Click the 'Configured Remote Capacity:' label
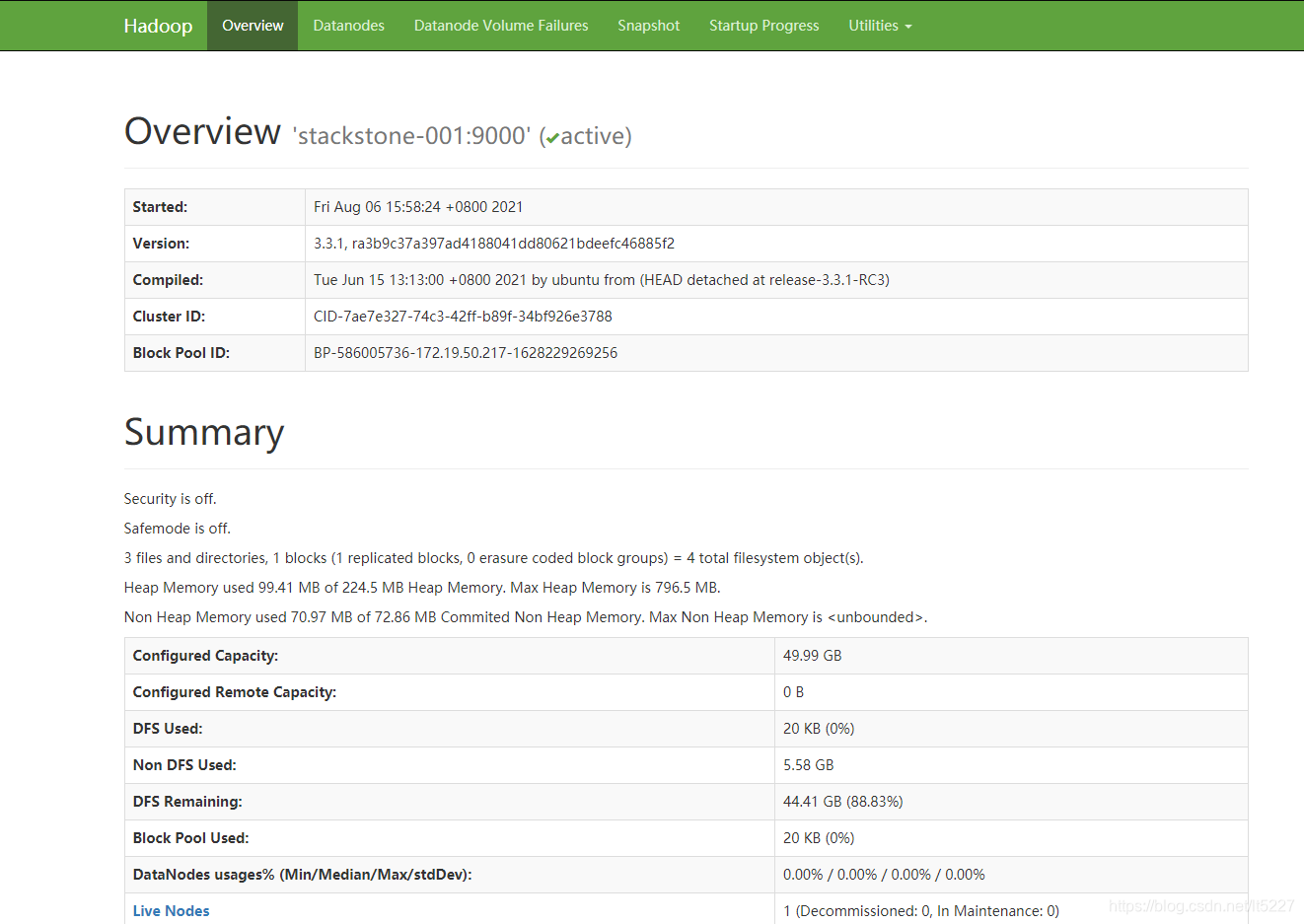Viewport: 1304px width, 924px height. [x=235, y=692]
